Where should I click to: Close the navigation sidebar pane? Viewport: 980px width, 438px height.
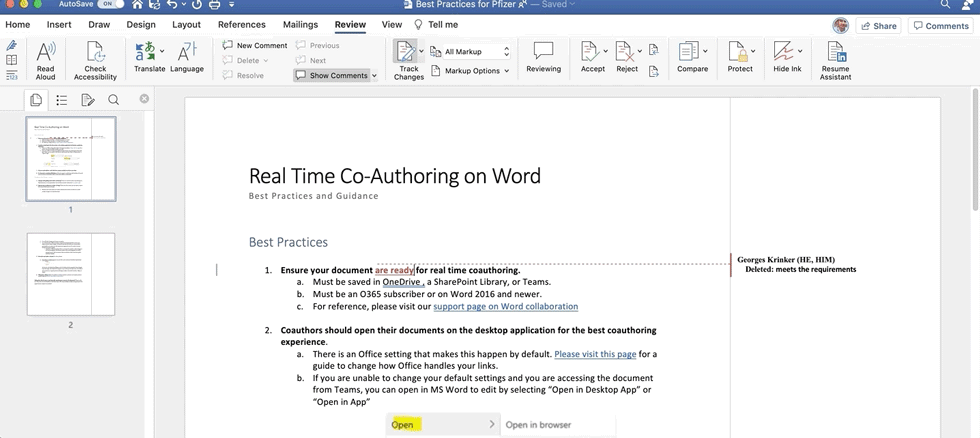pyautogui.click(x=144, y=99)
